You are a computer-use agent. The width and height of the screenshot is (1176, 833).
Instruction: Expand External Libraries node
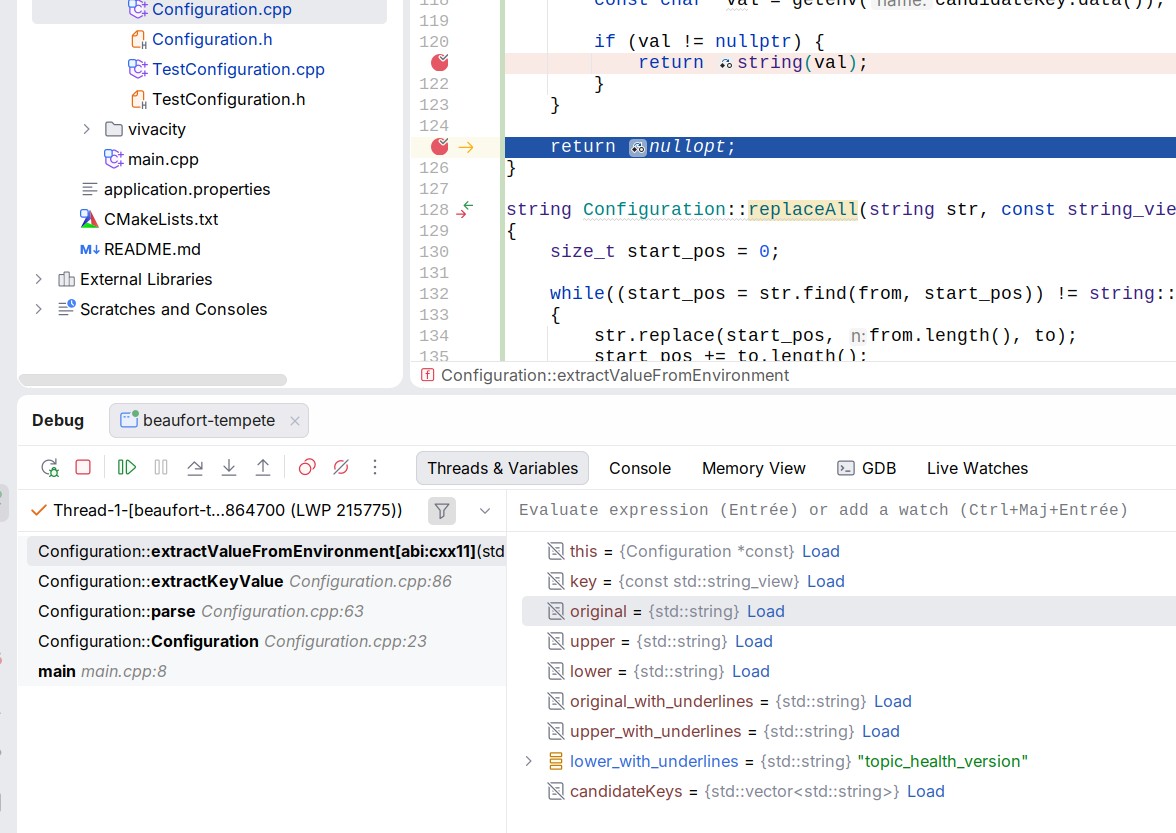(38, 280)
